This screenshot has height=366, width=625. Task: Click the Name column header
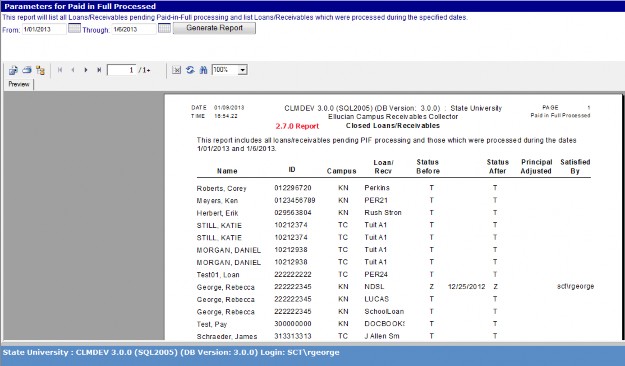point(227,171)
